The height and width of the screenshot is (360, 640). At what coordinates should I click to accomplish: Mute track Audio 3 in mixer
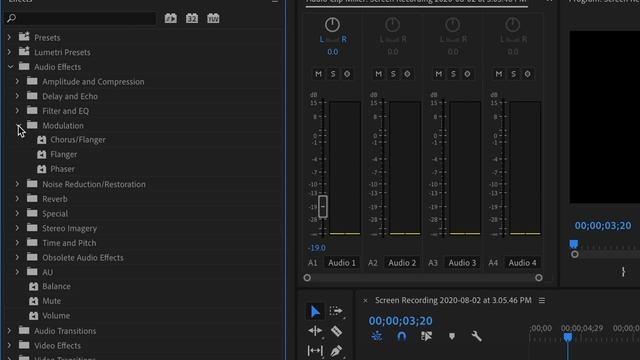coord(438,74)
